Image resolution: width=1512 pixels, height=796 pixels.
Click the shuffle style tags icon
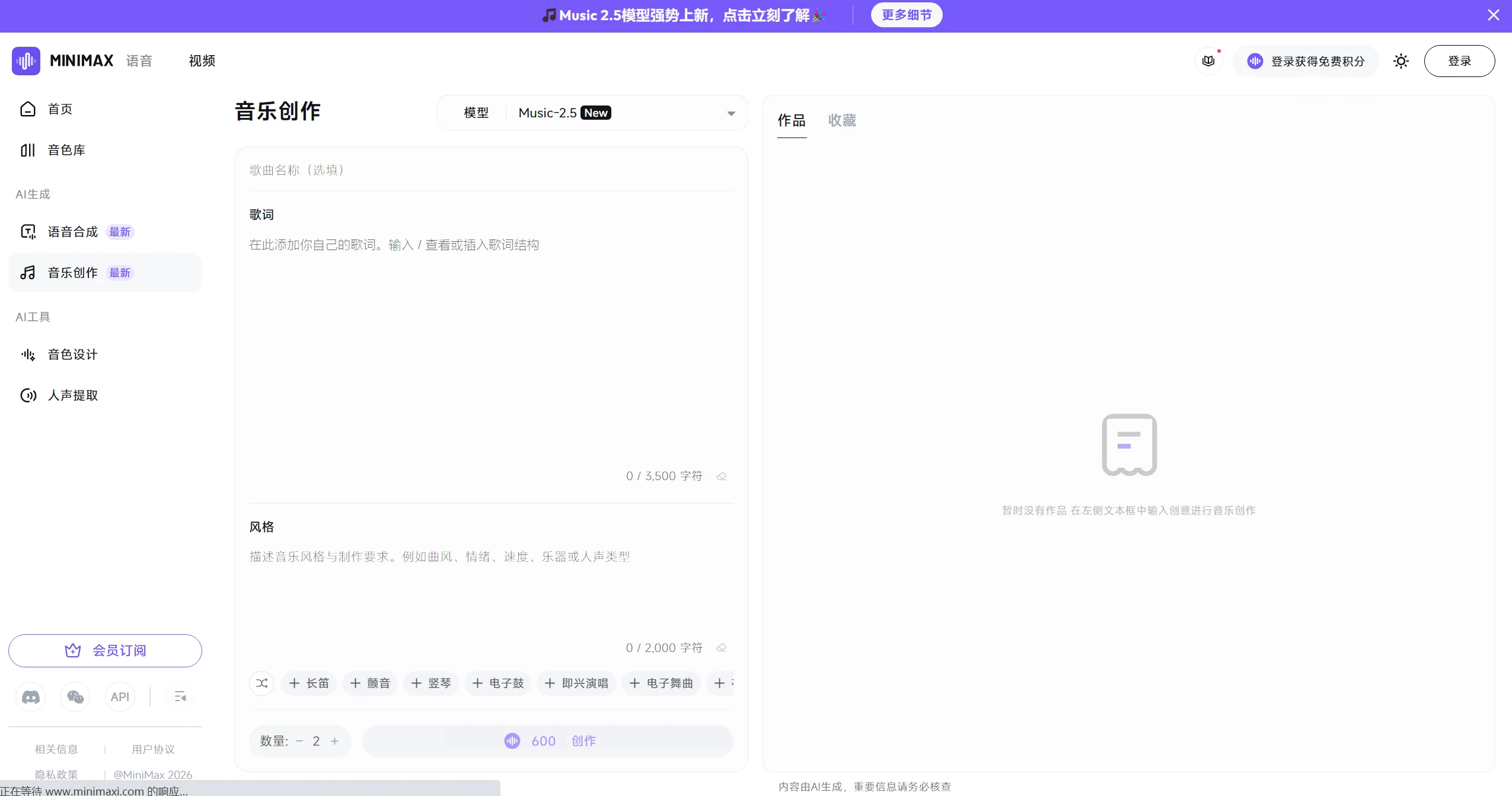[261, 683]
